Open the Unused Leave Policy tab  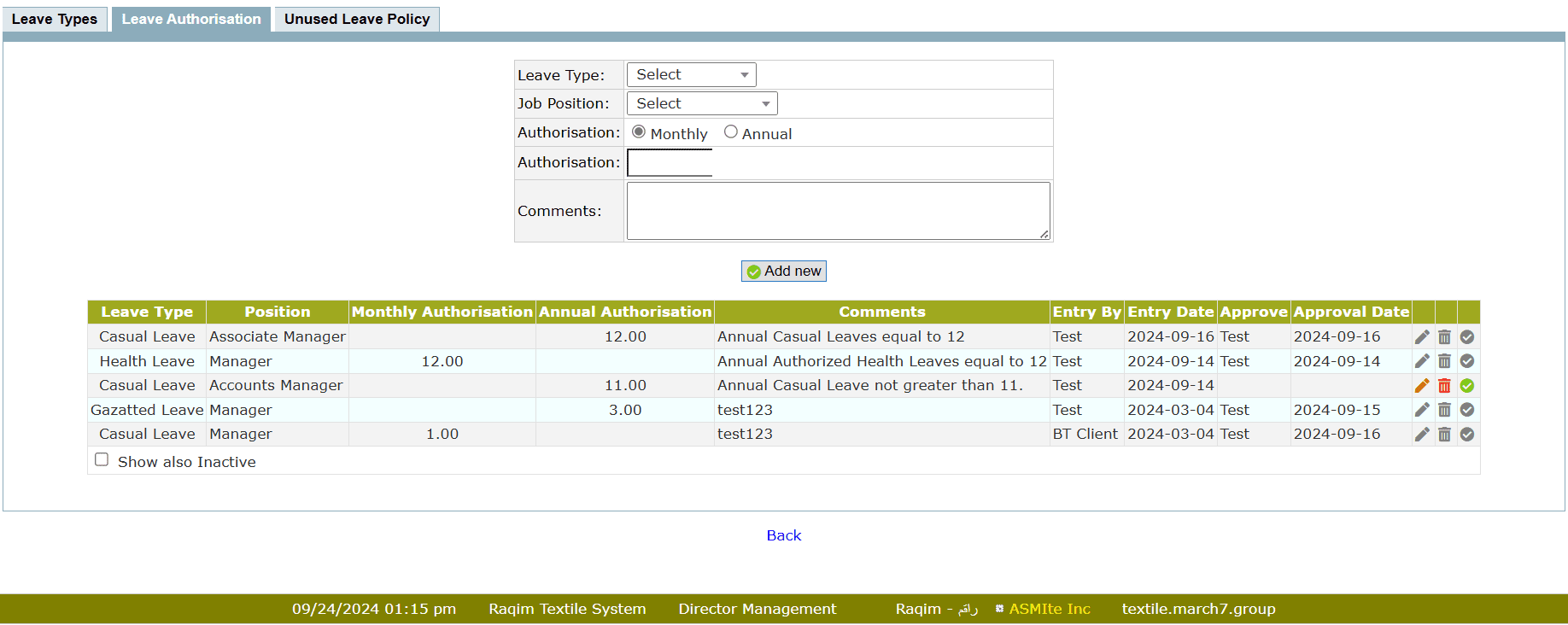357,19
